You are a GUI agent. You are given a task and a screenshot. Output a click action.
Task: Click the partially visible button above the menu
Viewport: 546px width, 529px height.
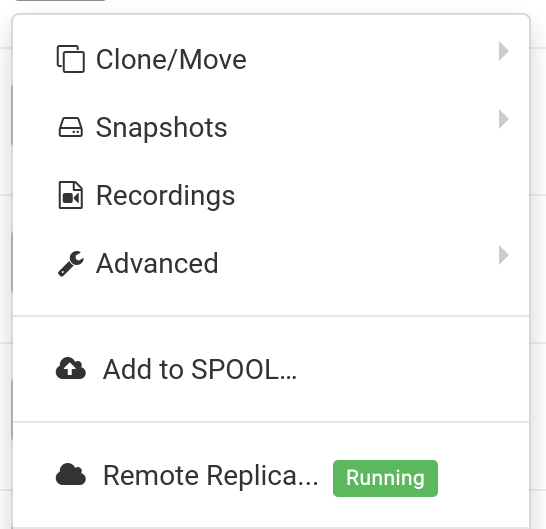coord(60,0)
